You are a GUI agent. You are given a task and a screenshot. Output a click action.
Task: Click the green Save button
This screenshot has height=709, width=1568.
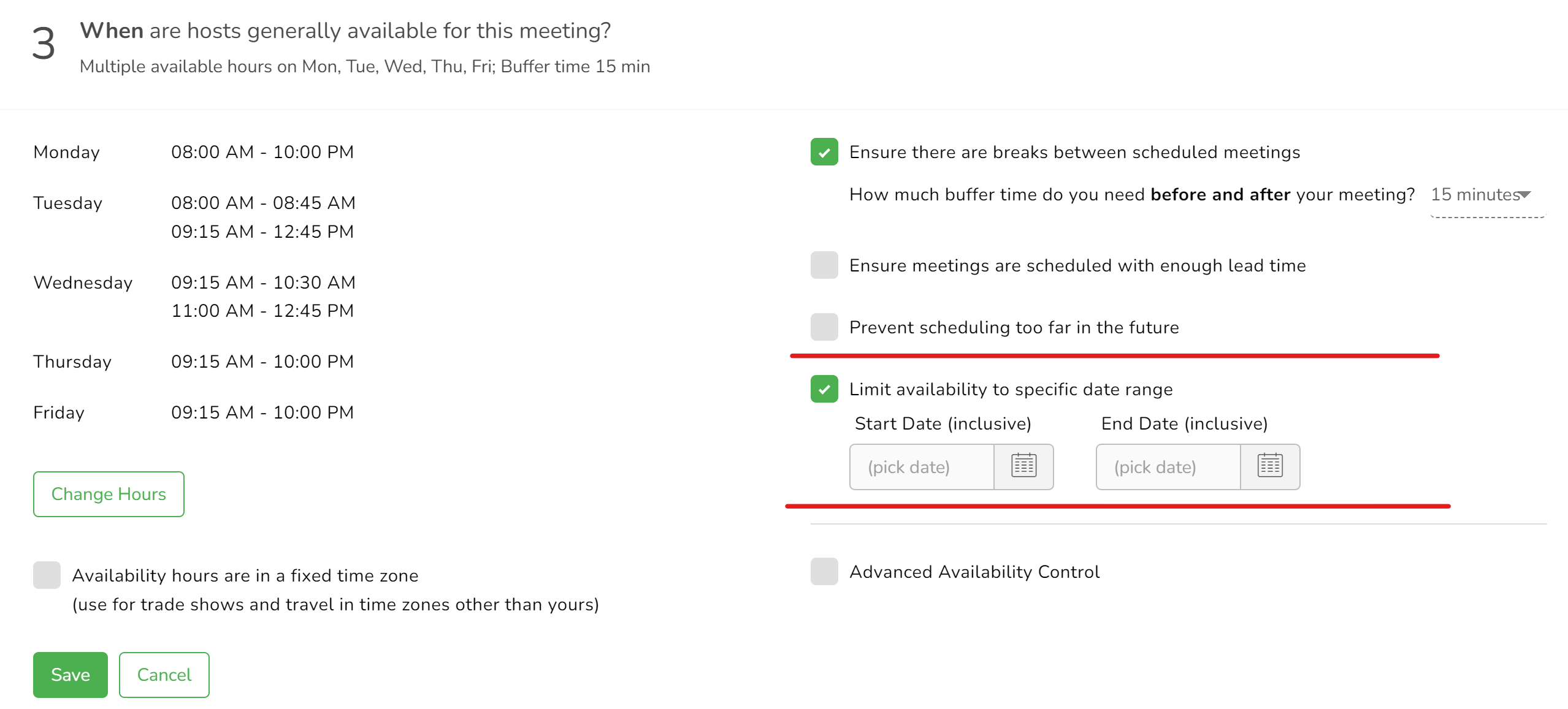[71, 675]
